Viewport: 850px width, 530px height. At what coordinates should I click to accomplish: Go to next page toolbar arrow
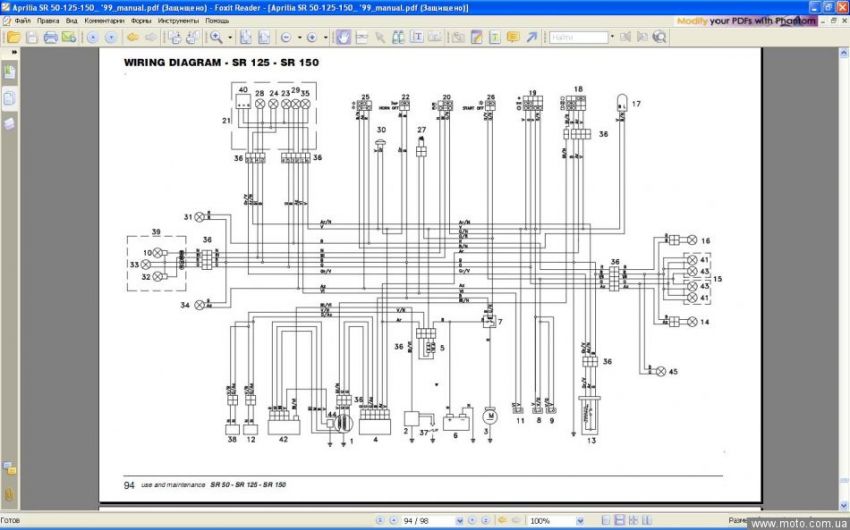click(111, 37)
